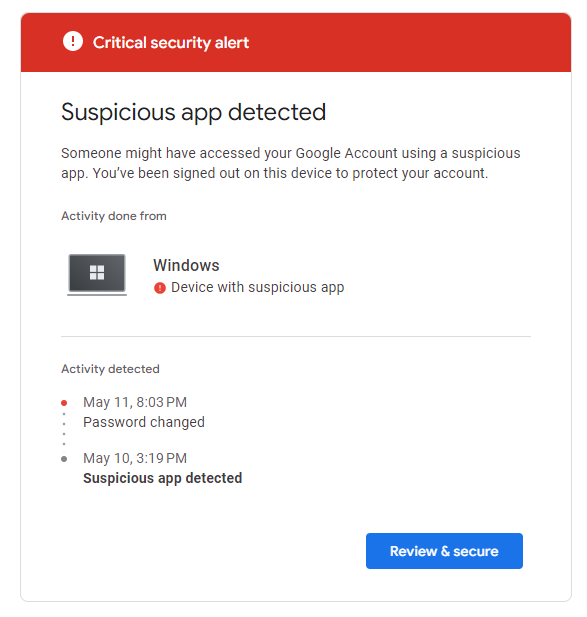Viewport: 587px width, 617px height.
Task: Click the red warning icon beside Device with suspicious app
Action: (160, 288)
